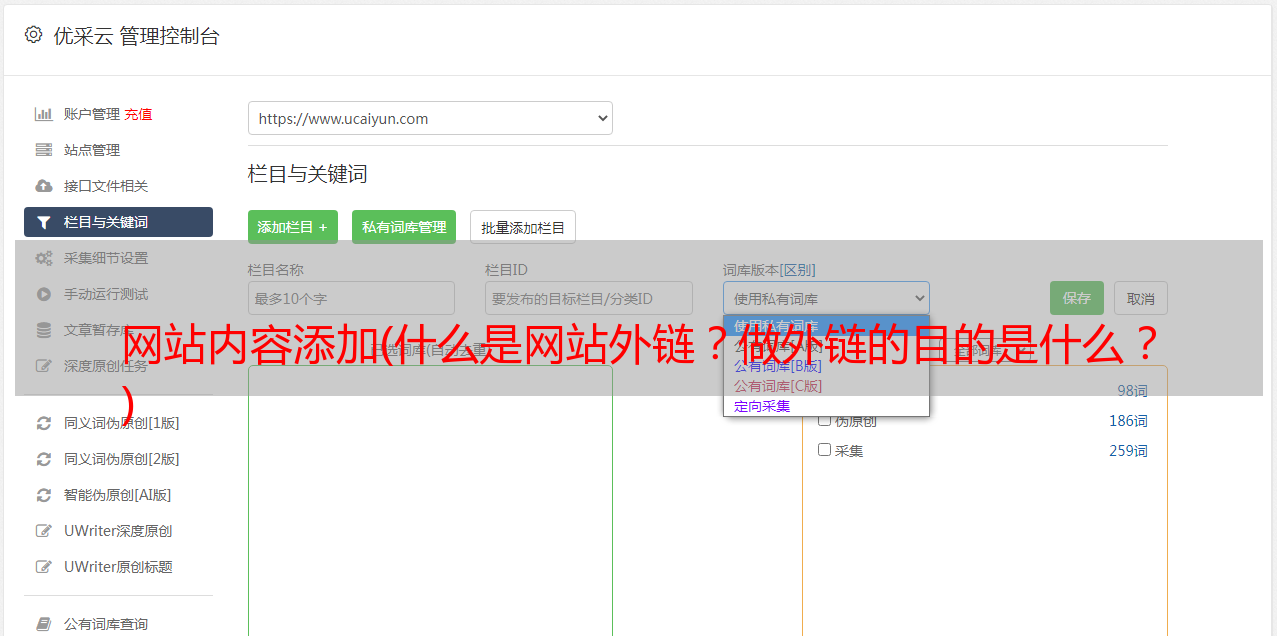Tick the 伪原创 checkbox
The width and height of the screenshot is (1277, 636).
[825, 420]
